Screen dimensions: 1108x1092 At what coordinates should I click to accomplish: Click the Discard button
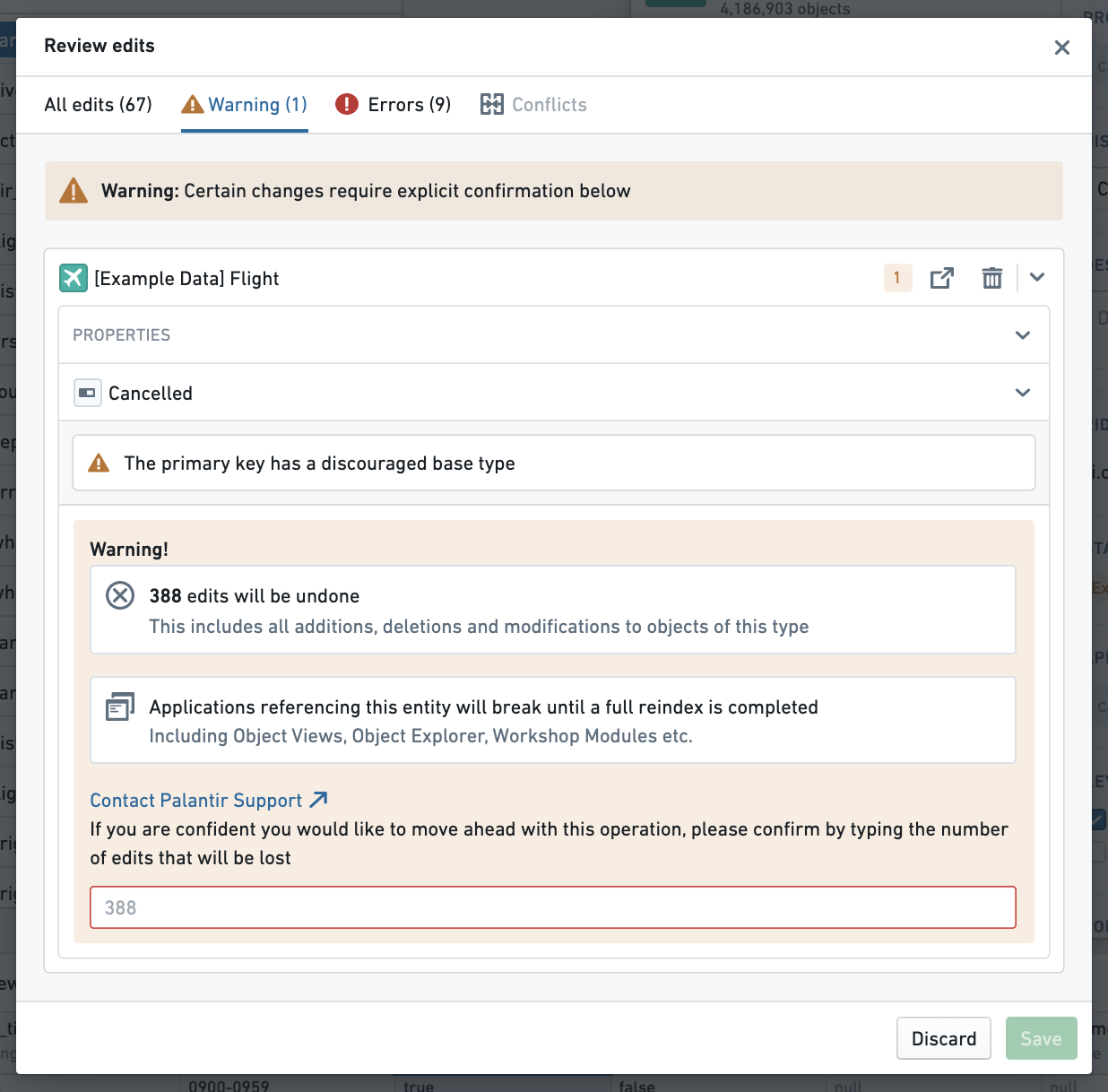pyautogui.click(x=944, y=1038)
